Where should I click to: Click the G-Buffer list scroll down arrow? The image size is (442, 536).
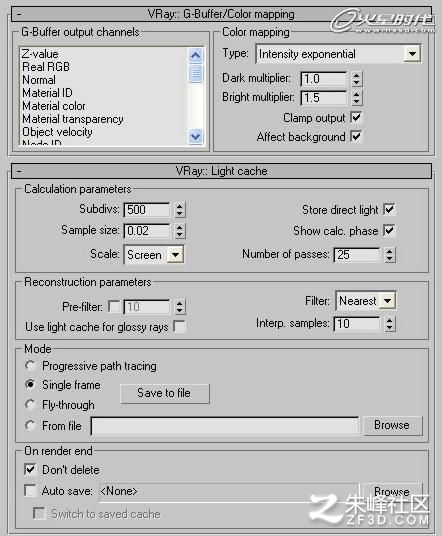196,137
